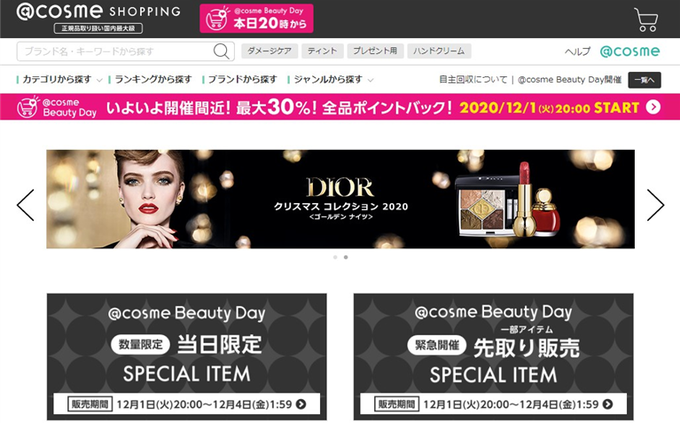The height and width of the screenshot is (423, 680).
Task: Click the 一覧へ button
Action: (644, 80)
